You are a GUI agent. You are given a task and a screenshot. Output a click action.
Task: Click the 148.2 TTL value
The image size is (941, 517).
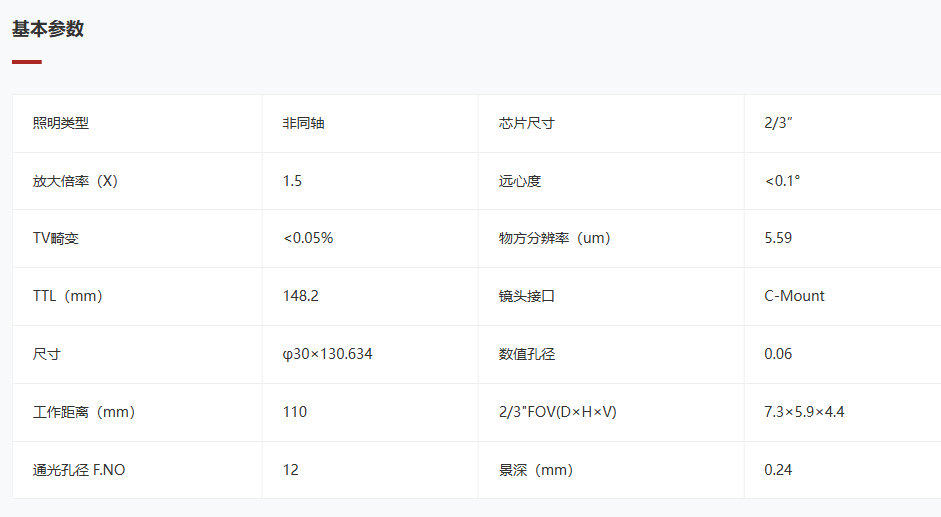tap(301, 296)
